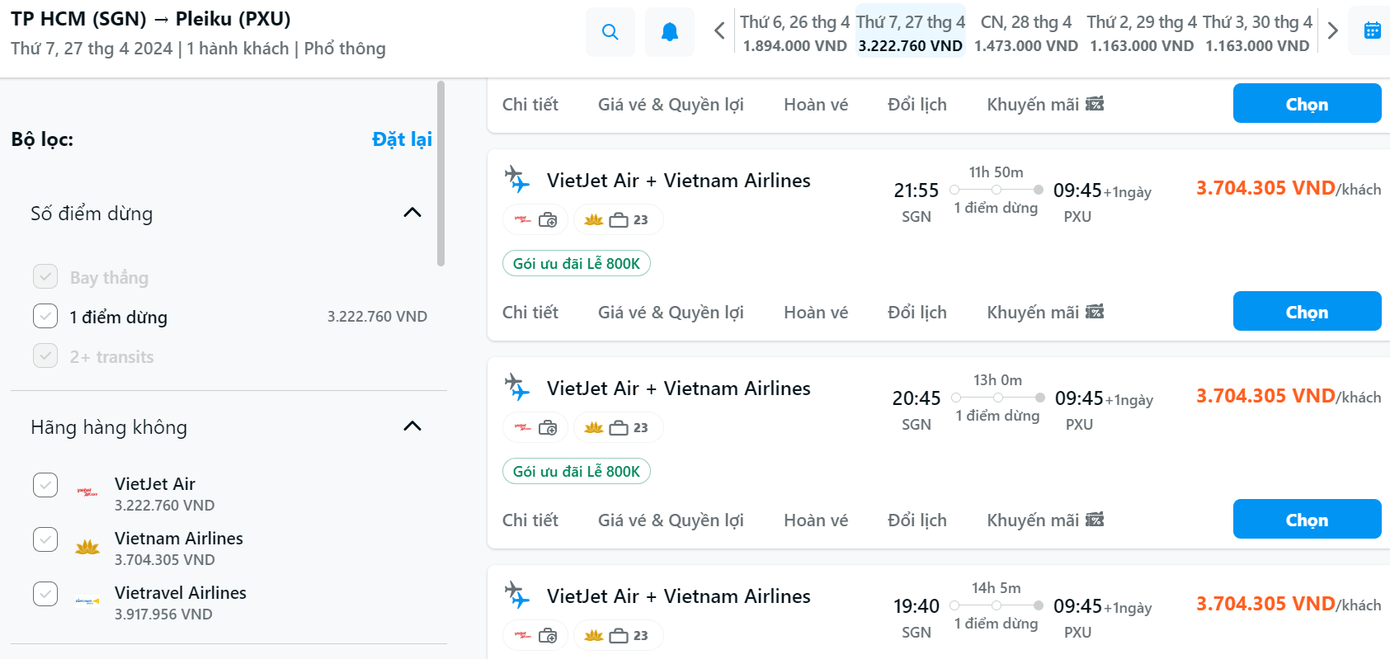Click the notification bell icon
The image size is (1390, 659).
(668, 31)
